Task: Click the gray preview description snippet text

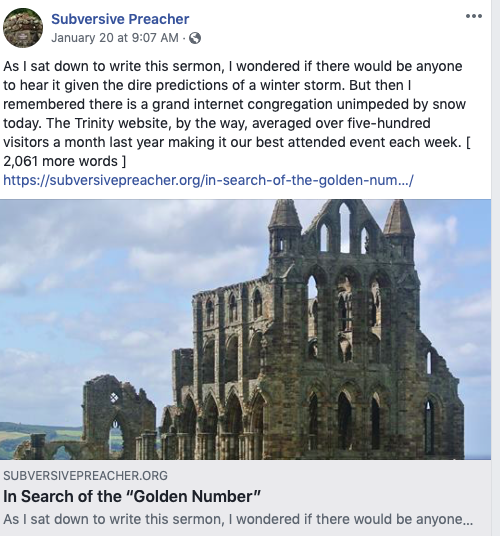Action: 238,519
